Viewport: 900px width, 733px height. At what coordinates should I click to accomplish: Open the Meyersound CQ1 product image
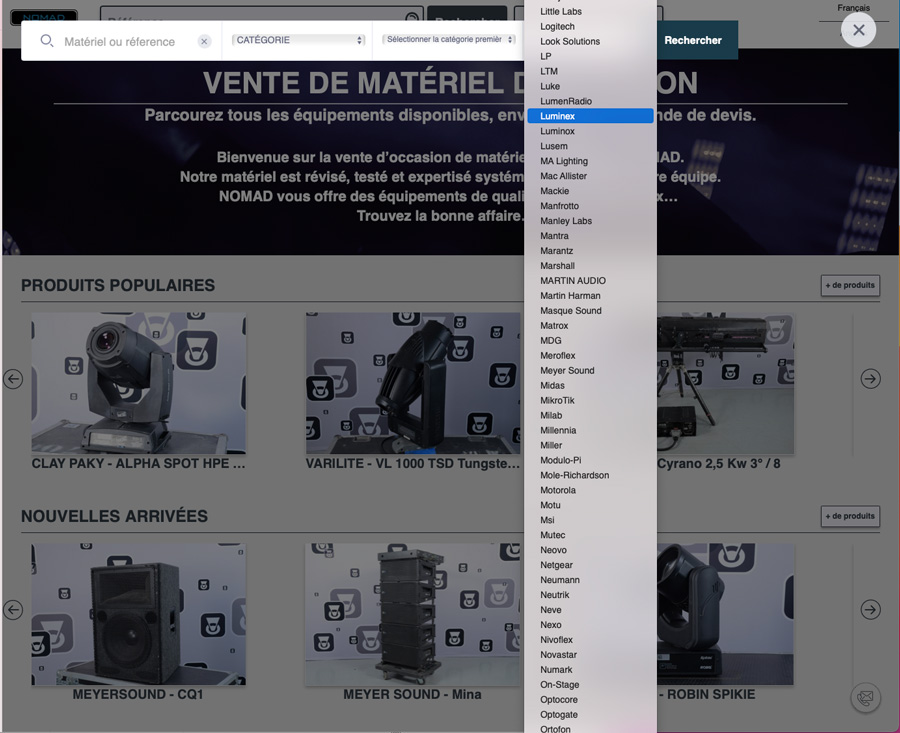coord(138,614)
